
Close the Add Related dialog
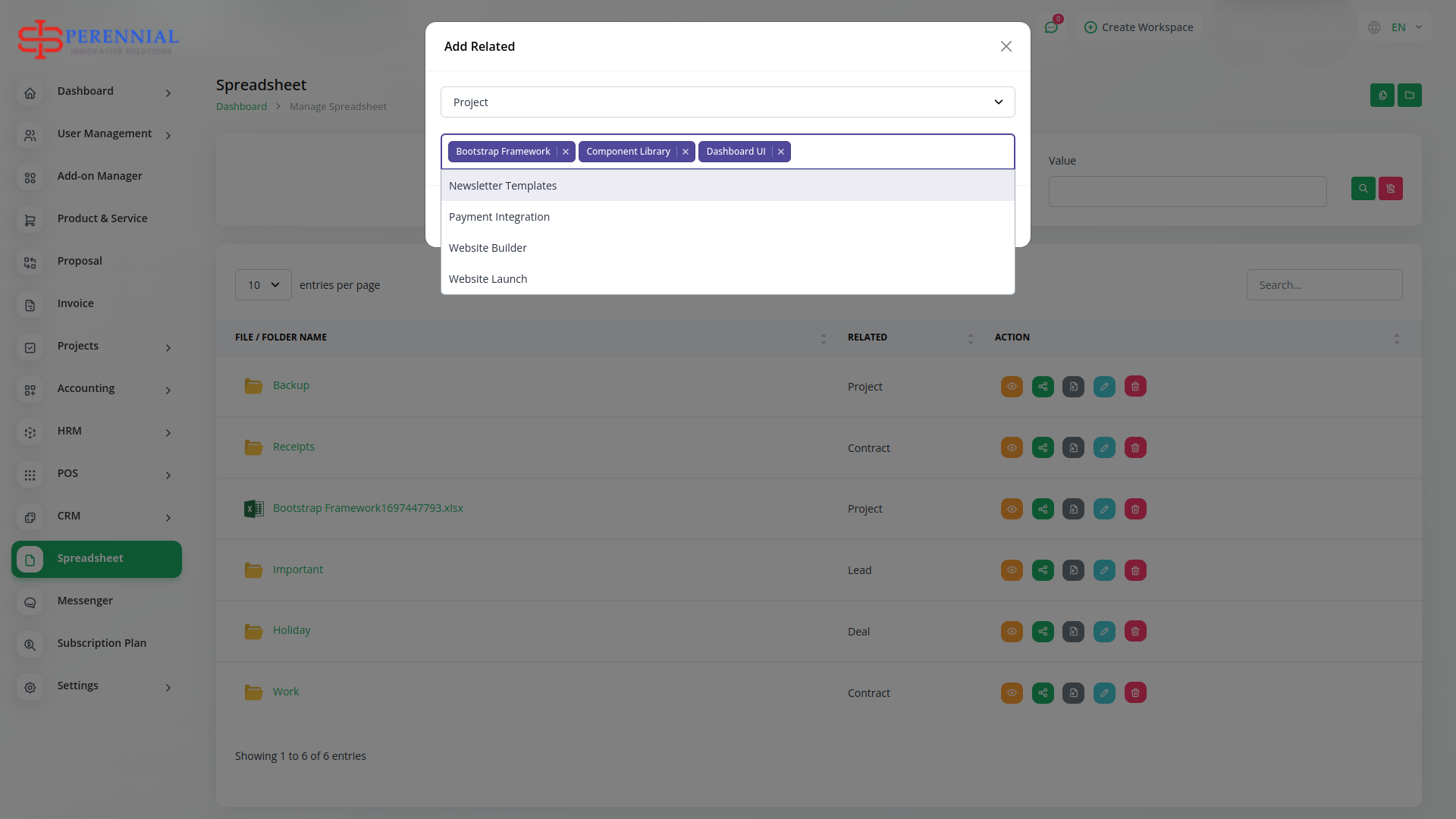click(1006, 46)
